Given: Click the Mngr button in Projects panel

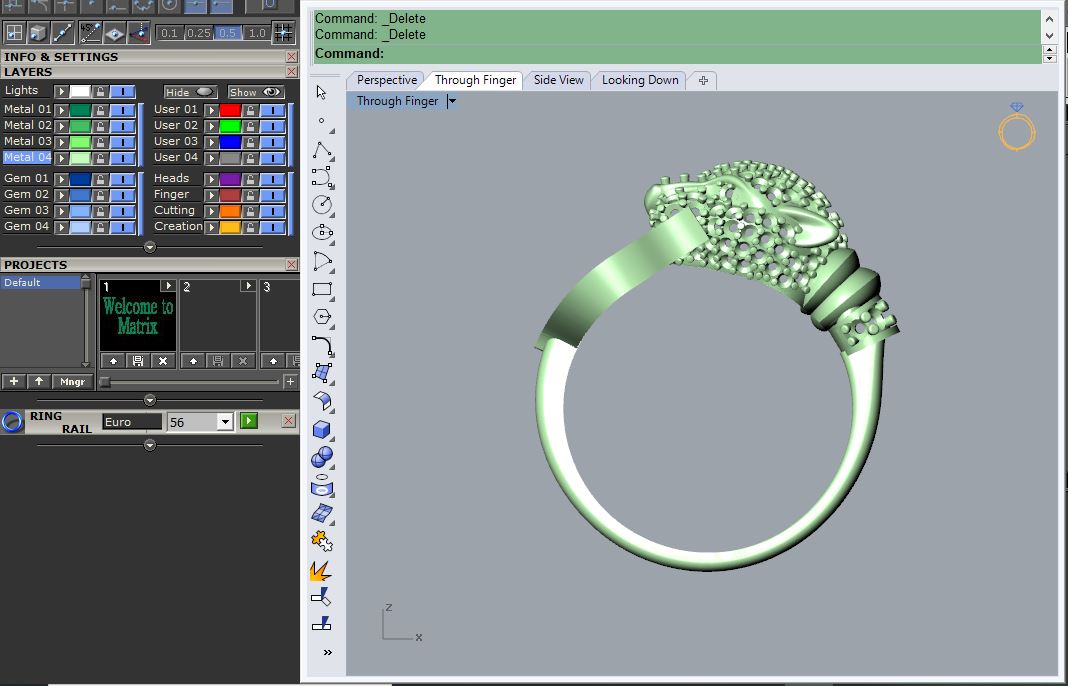Looking at the screenshot, I should pos(71,381).
